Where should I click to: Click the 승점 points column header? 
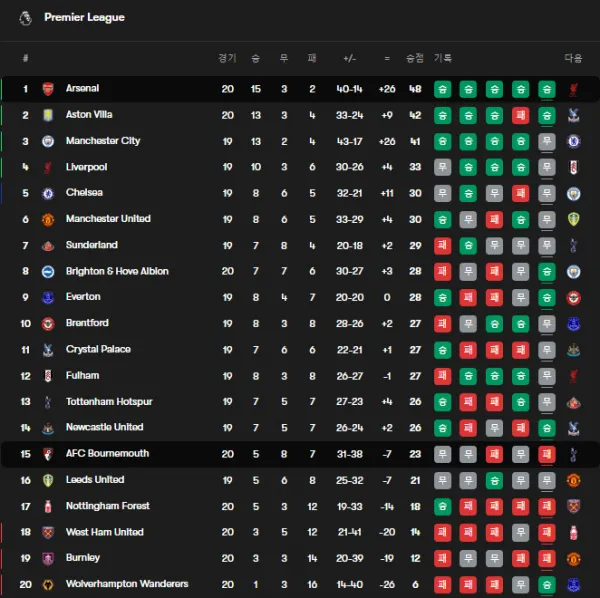414,58
